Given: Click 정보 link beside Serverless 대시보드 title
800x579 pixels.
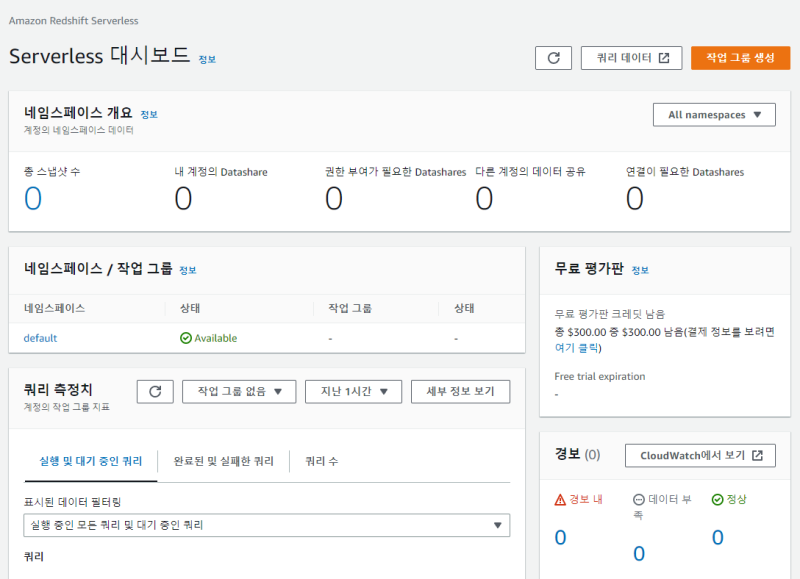Looking at the screenshot, I should (x=207, y=59).
